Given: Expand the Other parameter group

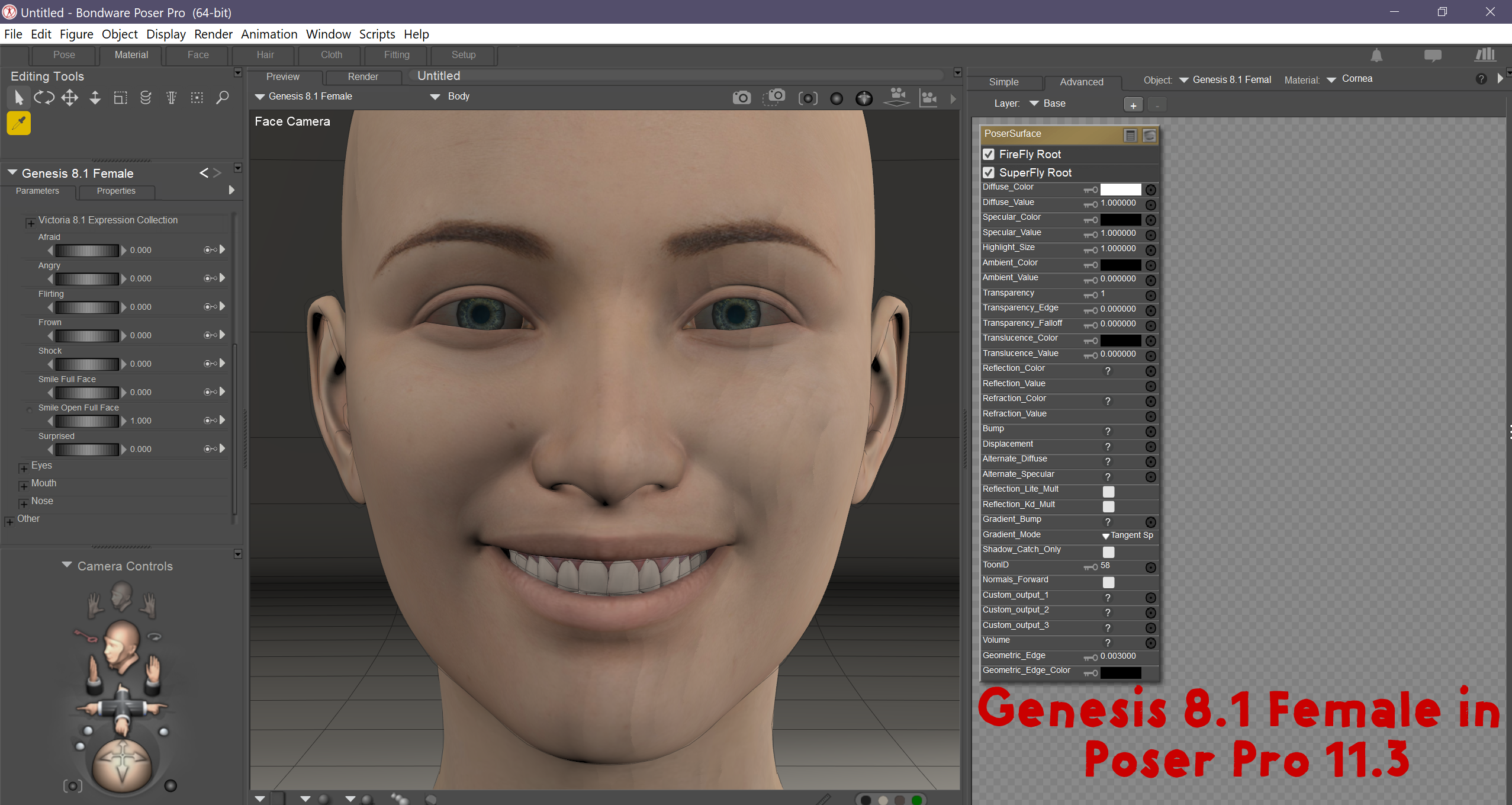Looking at the screenshot, I should (x=9, y=521).
